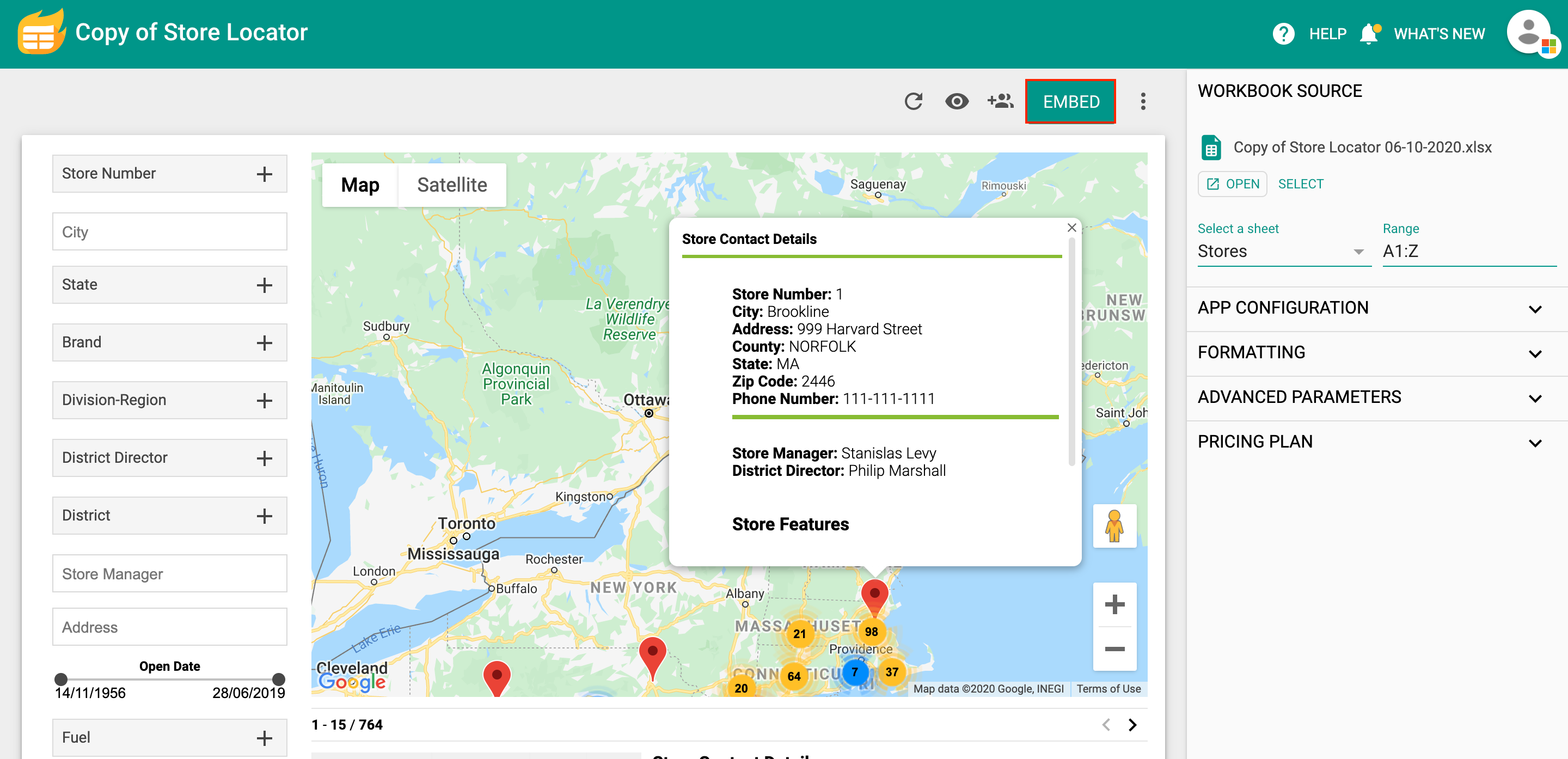Expand the Store Number filter

pyautogui.click(x=170, y=174)
